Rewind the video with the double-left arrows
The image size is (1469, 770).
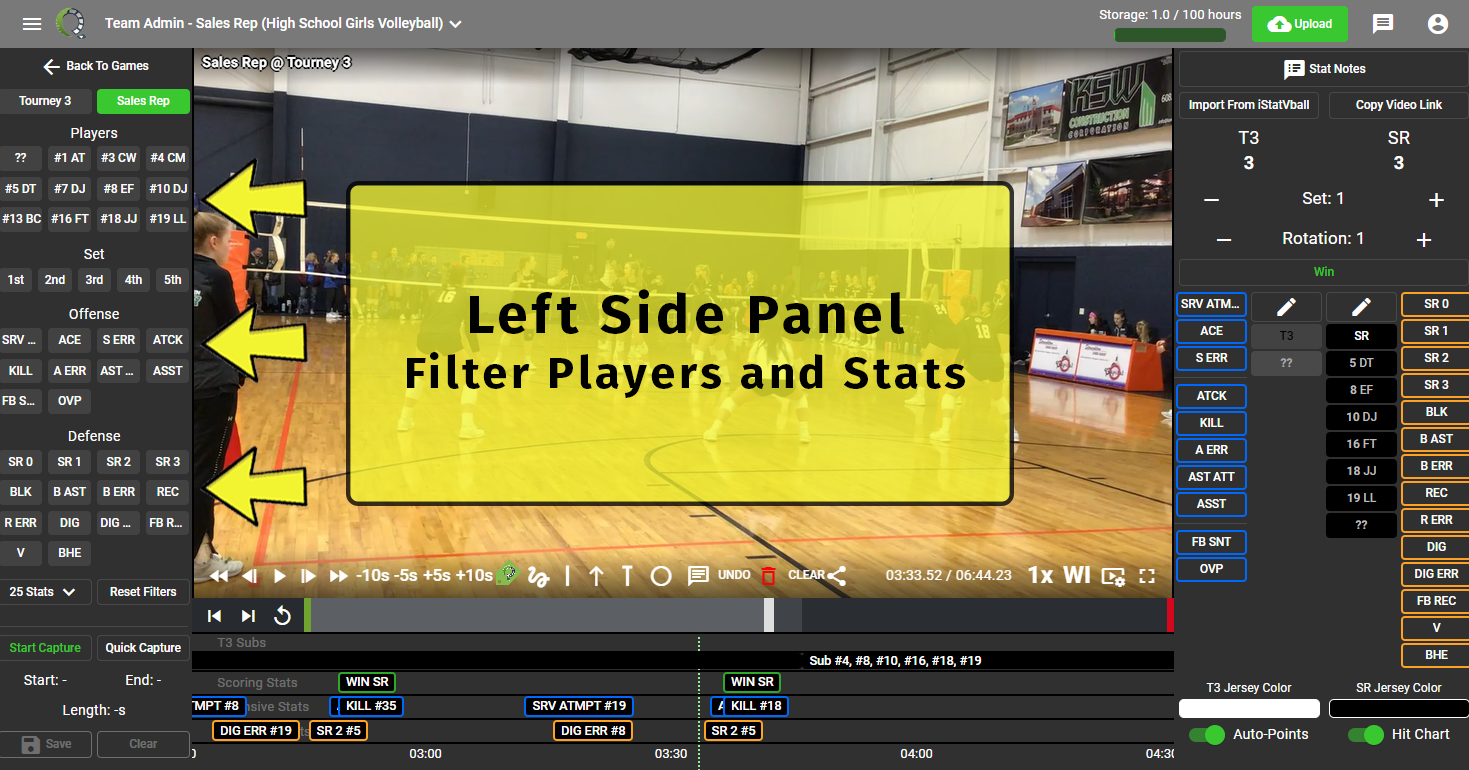[219, 576]
